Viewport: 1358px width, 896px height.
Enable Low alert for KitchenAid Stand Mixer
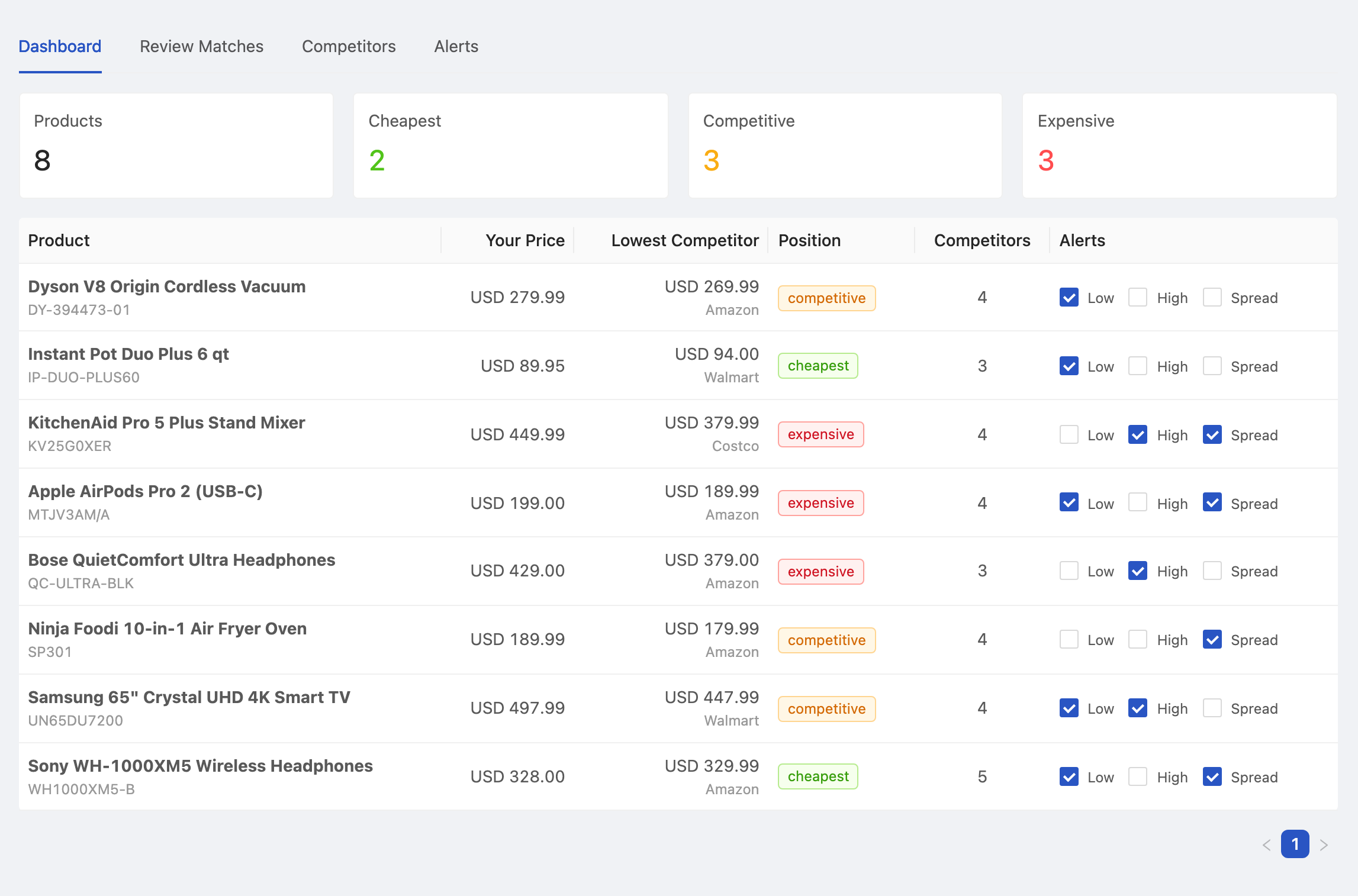pos(1069,434)
